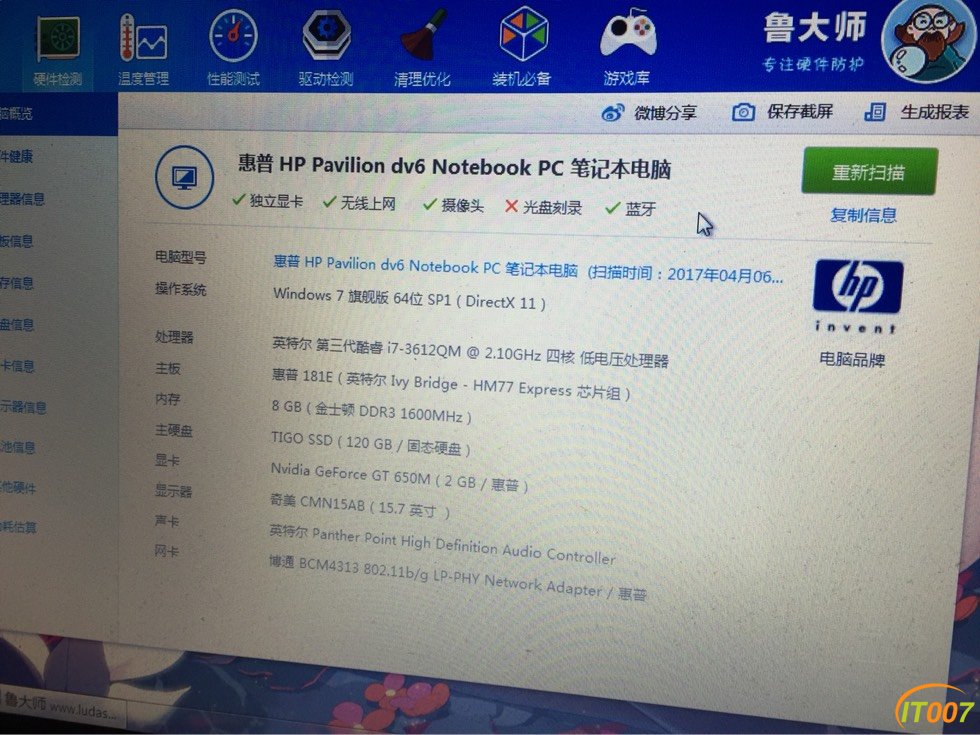
Task: Select 电脑概览 sidebar overview tab
Action: (59, 114)
